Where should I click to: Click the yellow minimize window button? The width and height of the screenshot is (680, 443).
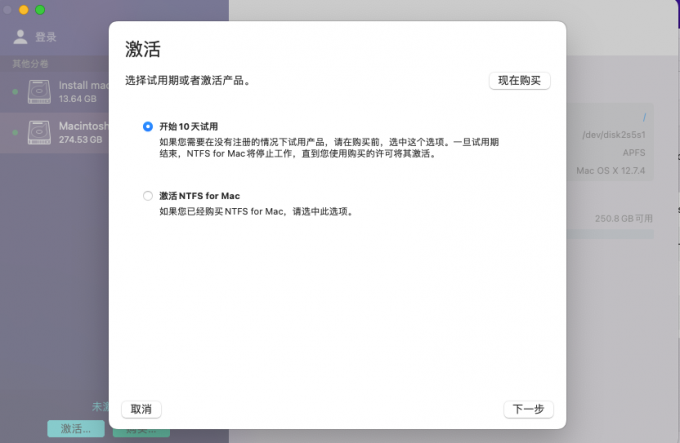click(x=24, y=10)
